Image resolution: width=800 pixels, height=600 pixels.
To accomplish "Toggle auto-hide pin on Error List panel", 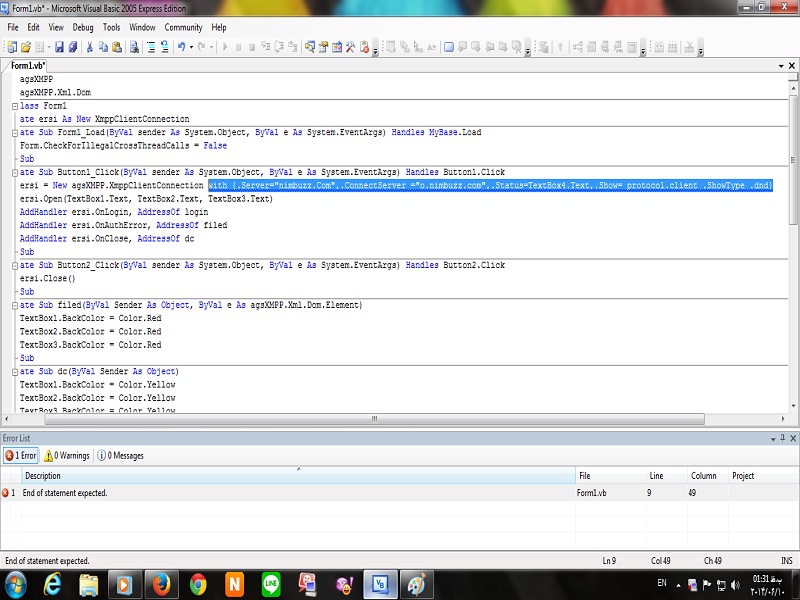I will 783,438.
